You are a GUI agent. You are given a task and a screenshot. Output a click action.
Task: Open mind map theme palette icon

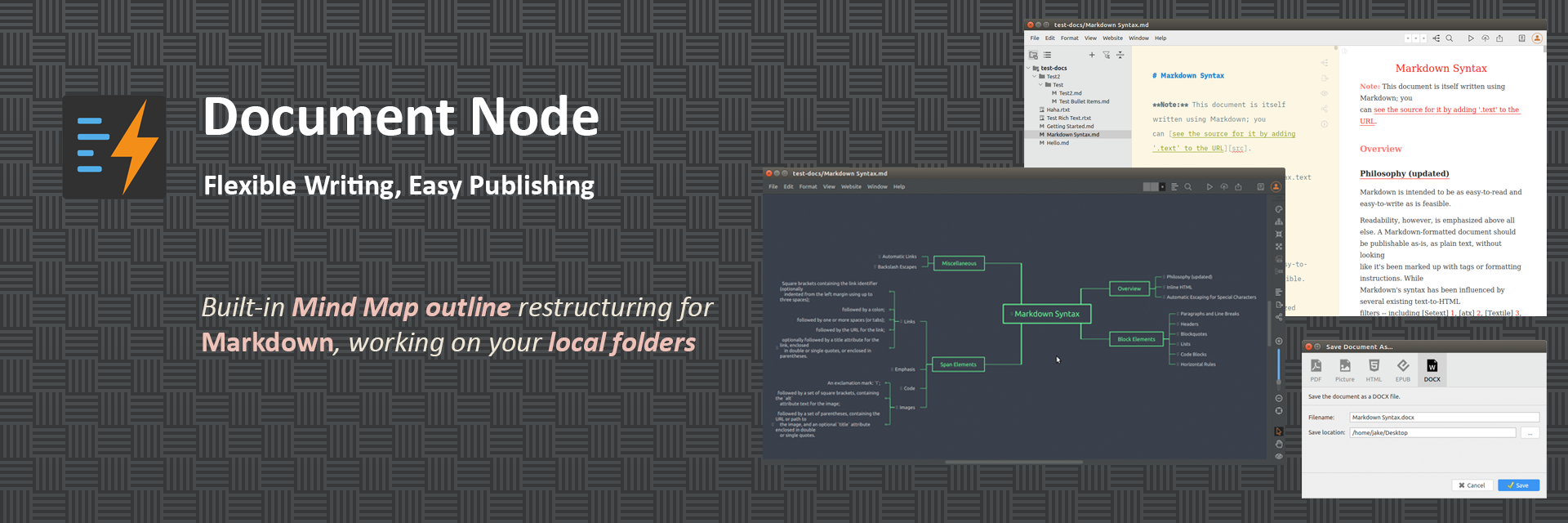click(1279, 209)
